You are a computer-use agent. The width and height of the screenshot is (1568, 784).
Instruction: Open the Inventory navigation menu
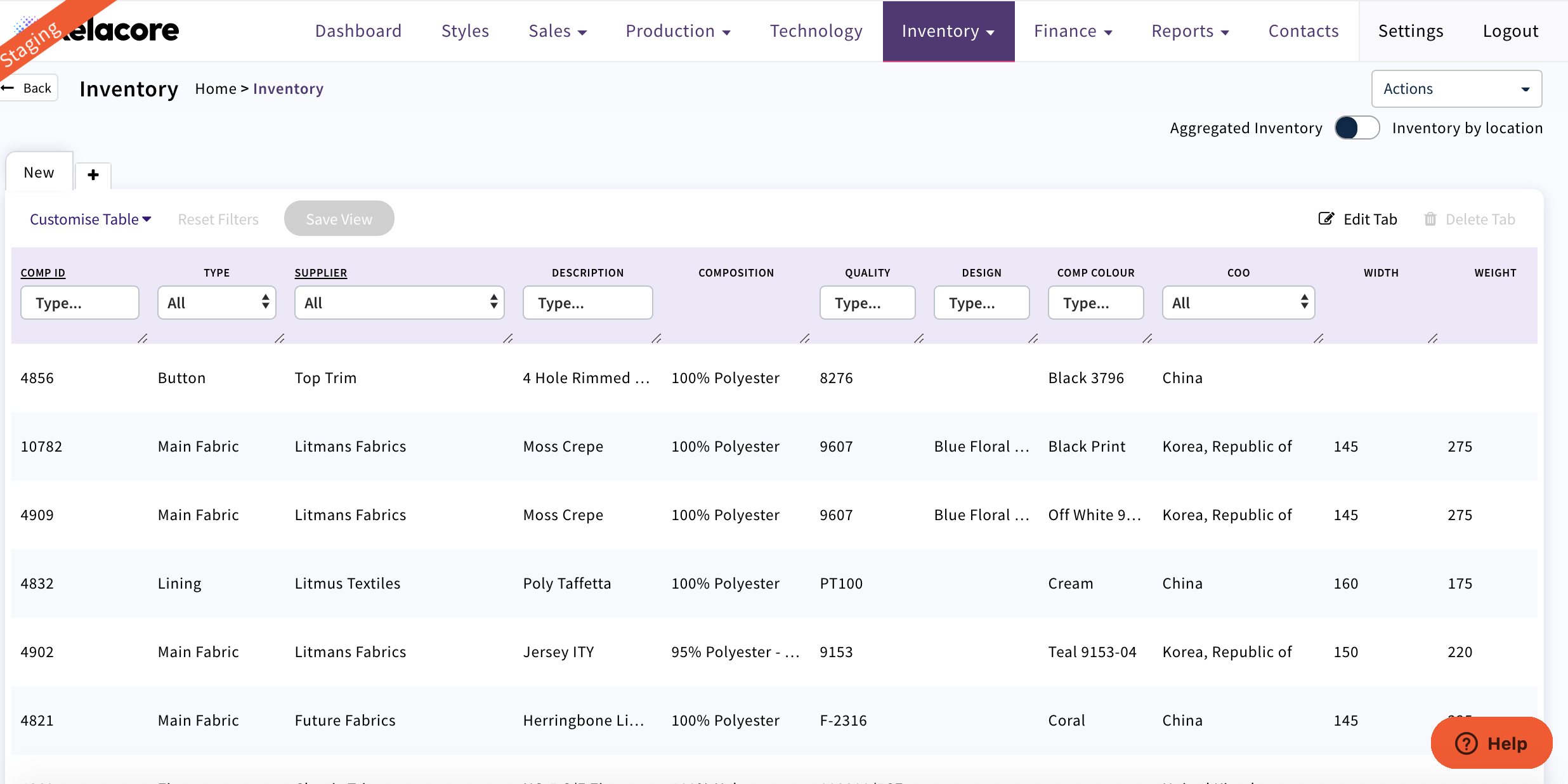pos(948,31)
